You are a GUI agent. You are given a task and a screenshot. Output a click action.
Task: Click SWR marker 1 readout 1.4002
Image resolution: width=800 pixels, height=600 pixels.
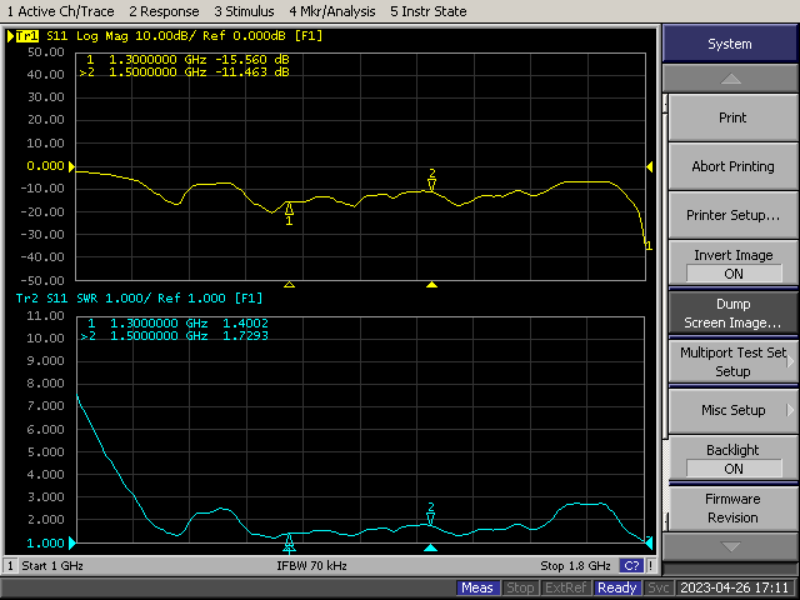click(245, 323)
